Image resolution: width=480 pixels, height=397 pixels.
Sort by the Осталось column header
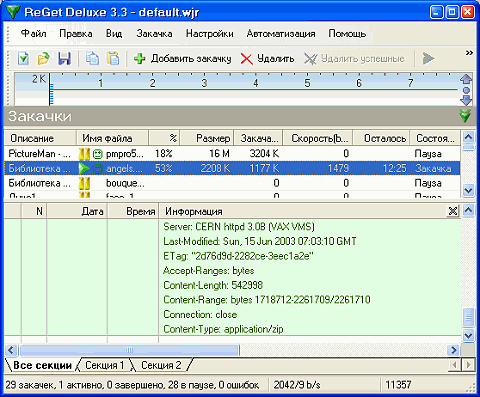click(x=382, y=138)
